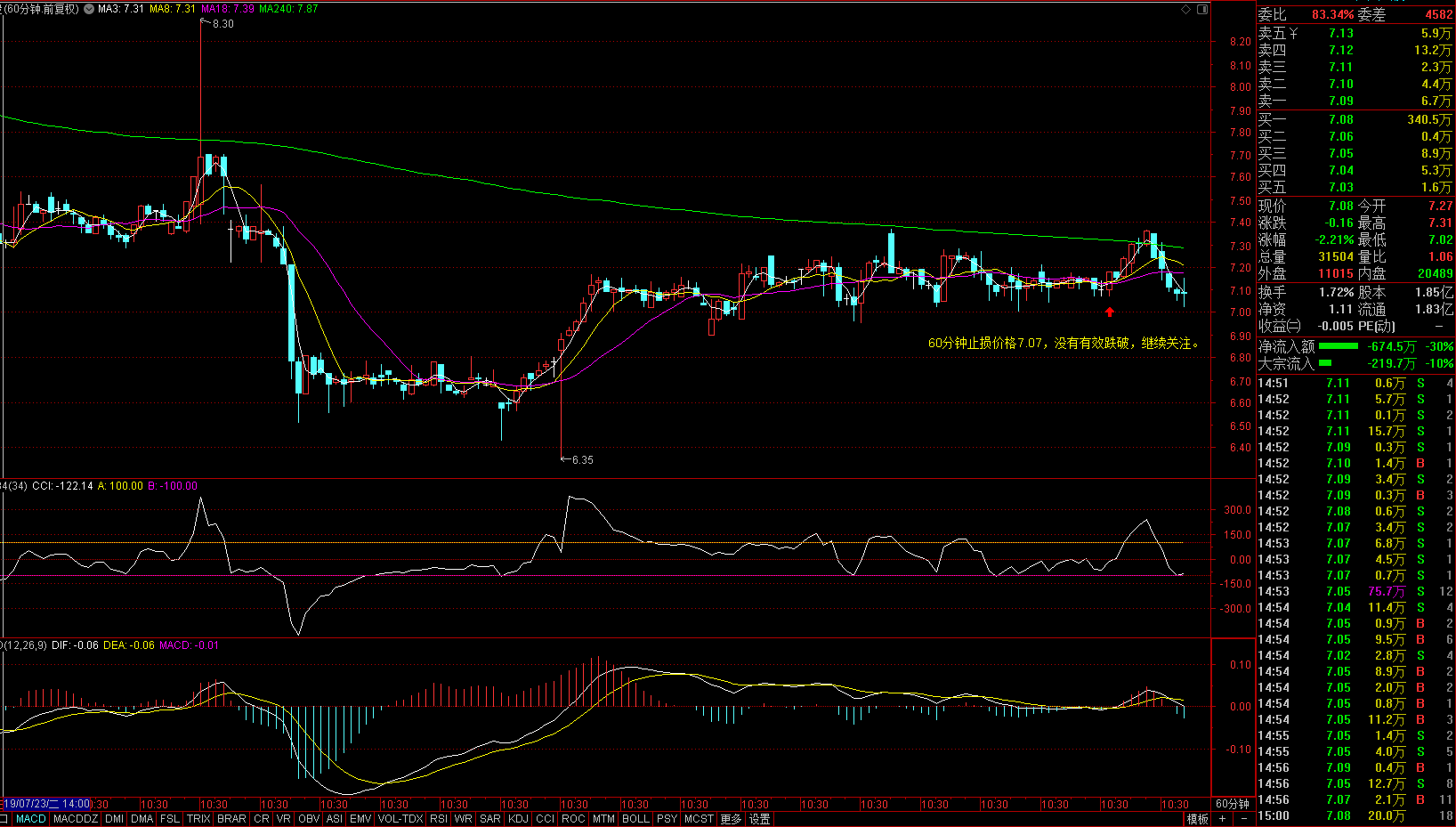Select the FSL indicator tab

[x=170, y=819]
